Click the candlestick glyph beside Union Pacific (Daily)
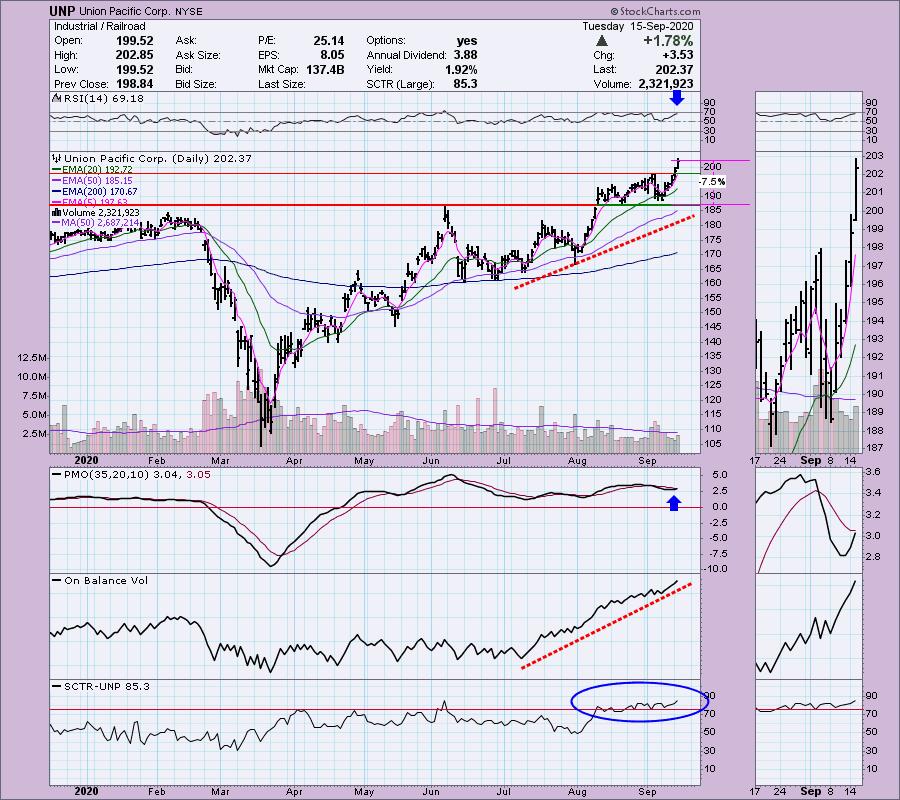 (x=57, y=158)
